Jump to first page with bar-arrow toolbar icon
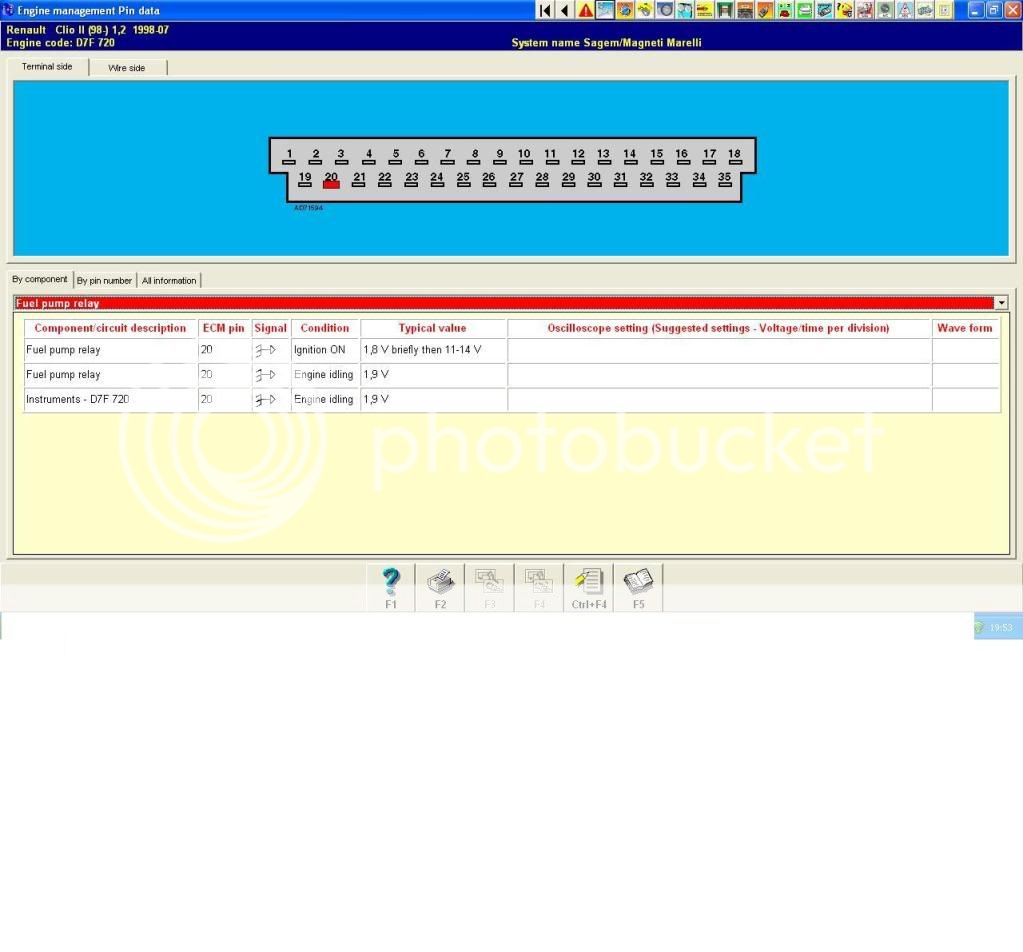The width and height of the screenshot is (1023, 952). 545,10
